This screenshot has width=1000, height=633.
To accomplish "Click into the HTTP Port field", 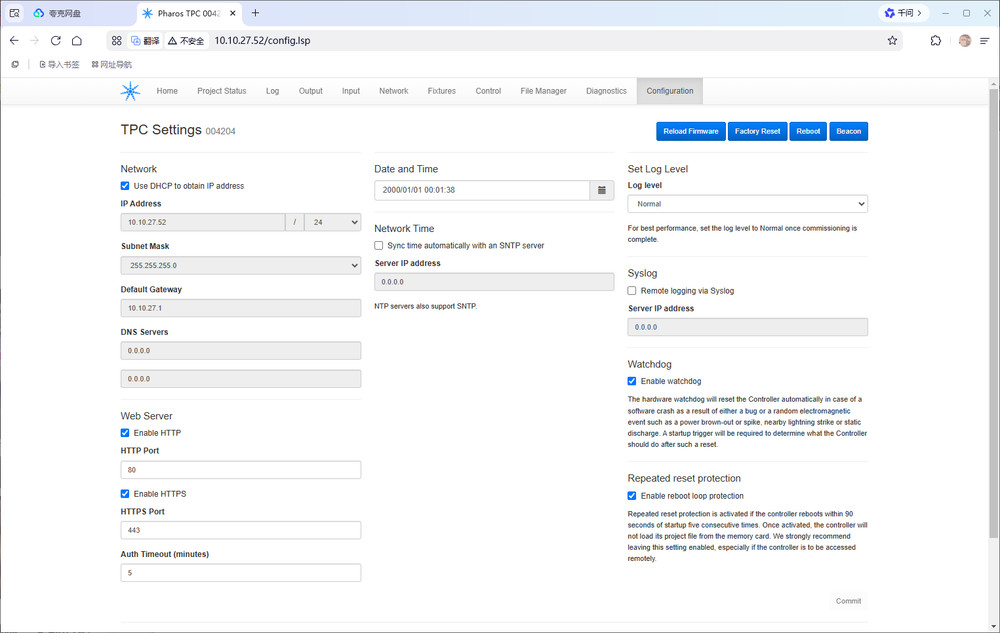I will click(x=240, y=470).
